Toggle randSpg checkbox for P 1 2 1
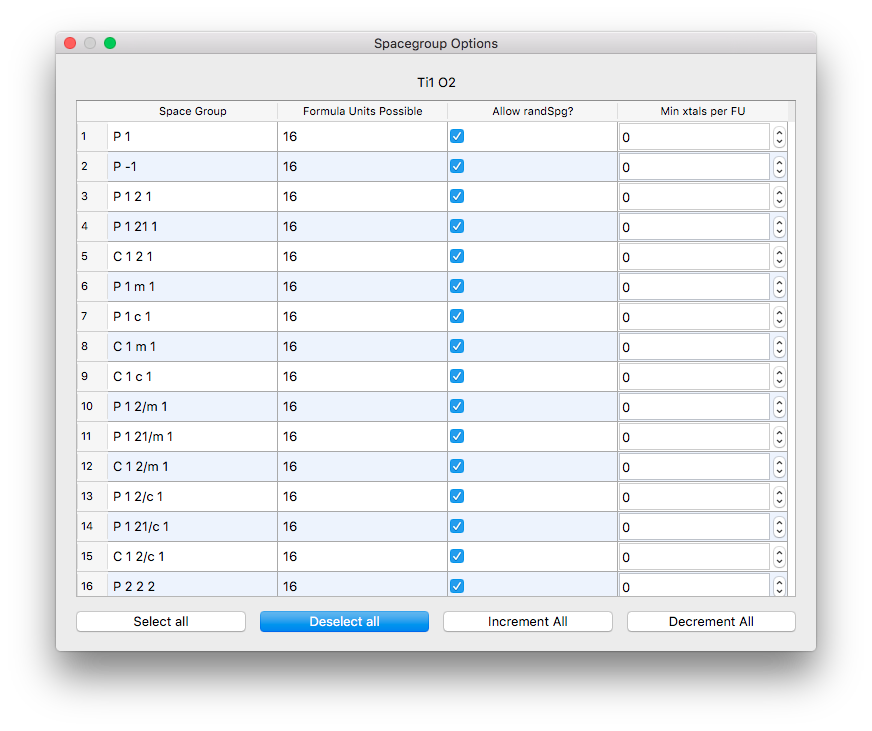This screenshot has width=872, height=731. click(x=457, y=196)
